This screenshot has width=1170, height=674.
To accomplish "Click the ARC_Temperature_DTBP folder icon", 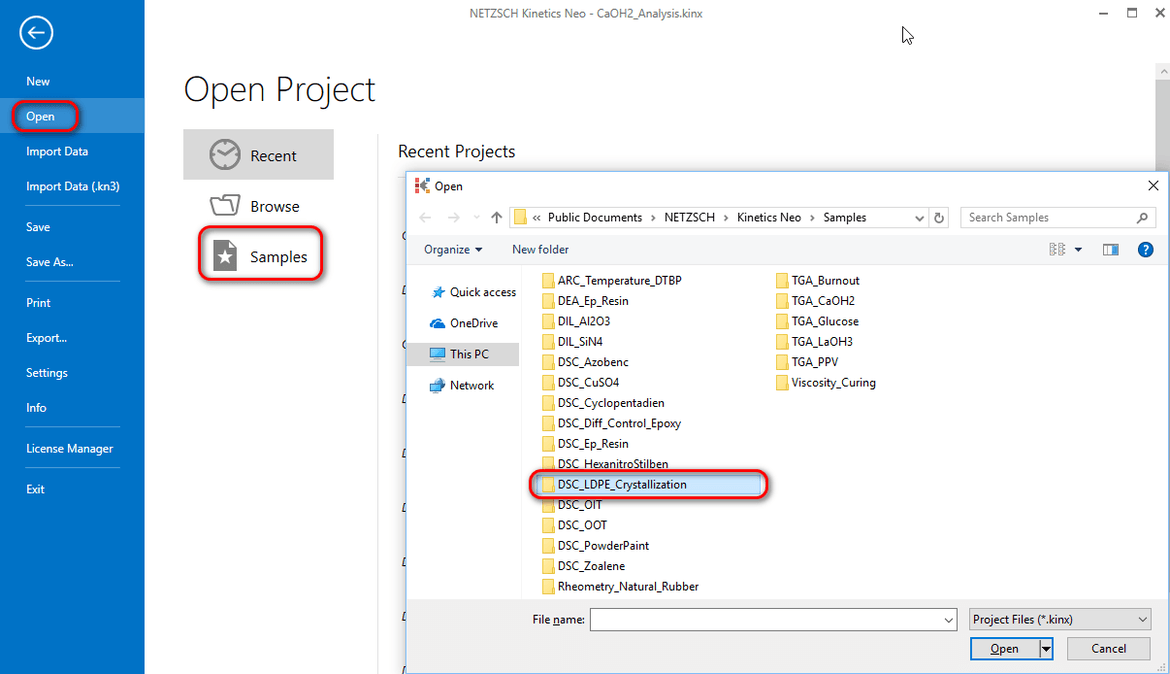I will (548, 281).
